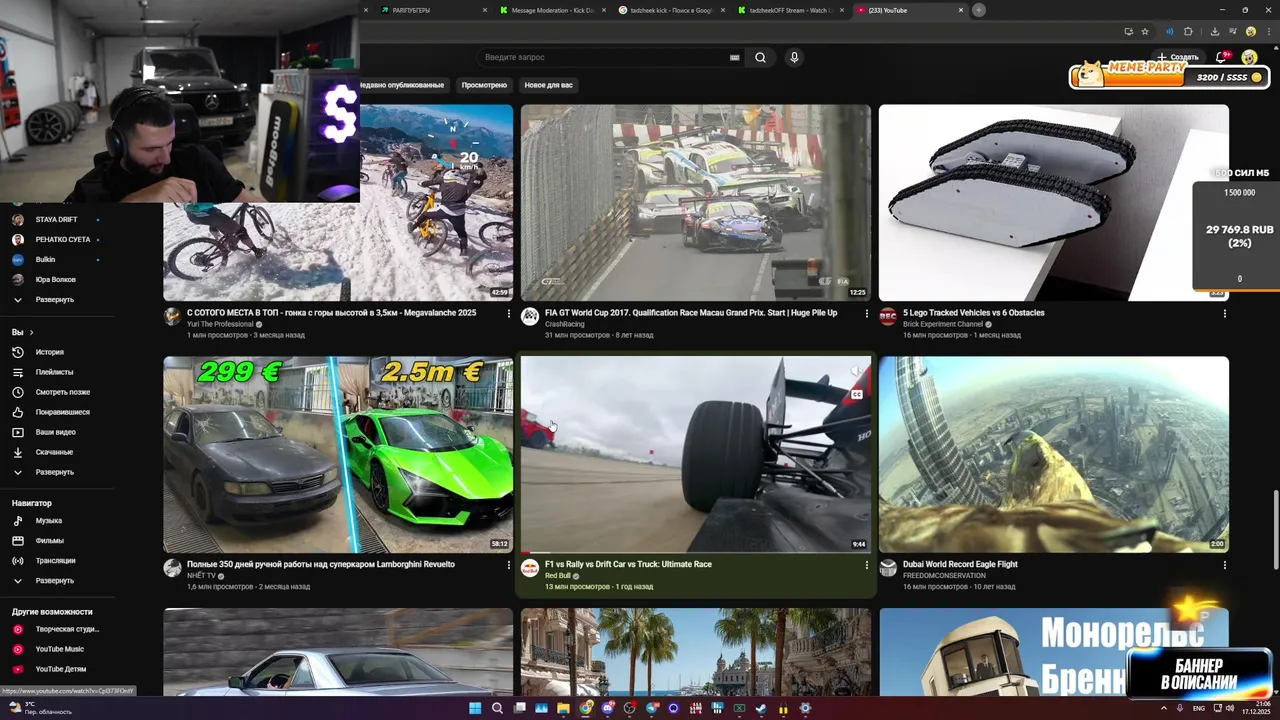Open STAYA DRIFT channel
The width and height of the screenshot is (1280, 720).
pos(56,219)
